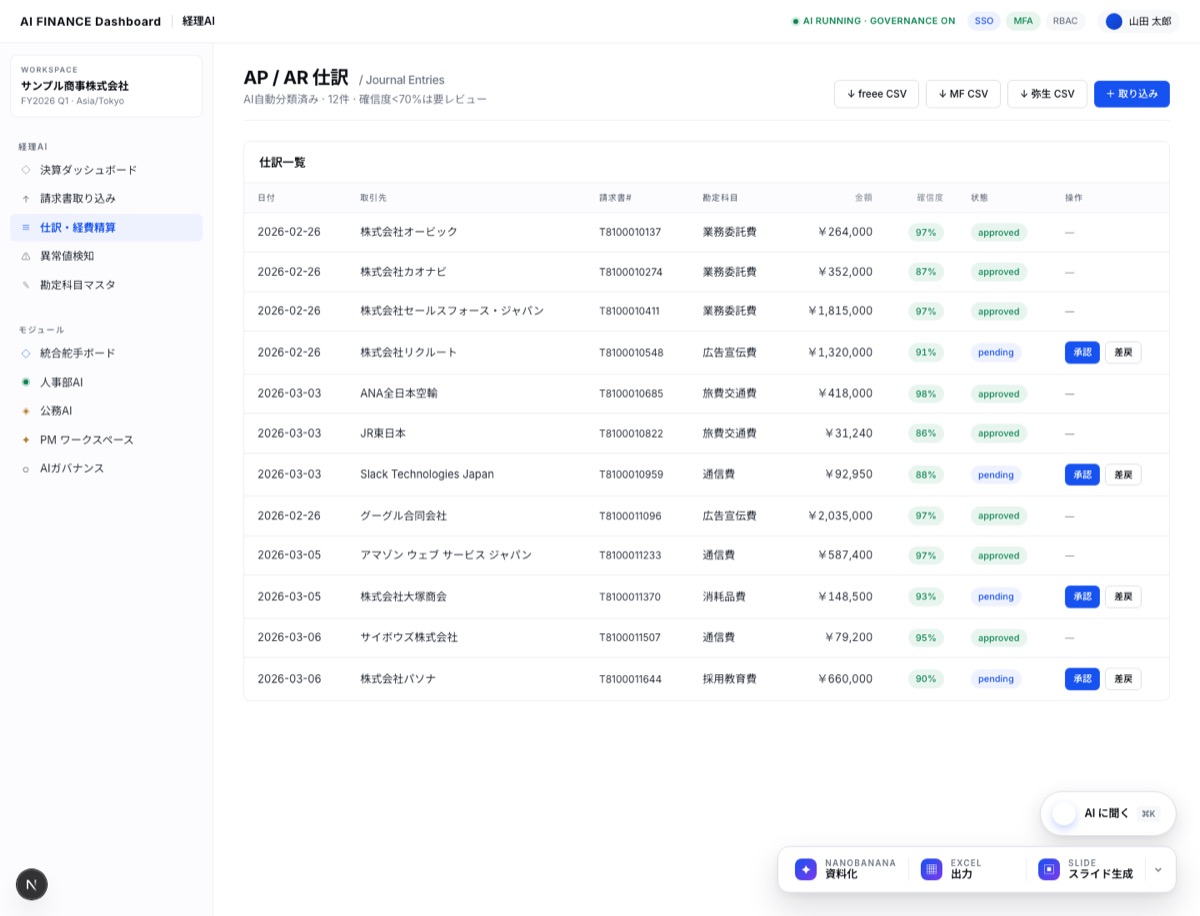This screenshot has height=916, width=1200.
Task: Click the blue 取り込み button
Action: click(1132, 94)
